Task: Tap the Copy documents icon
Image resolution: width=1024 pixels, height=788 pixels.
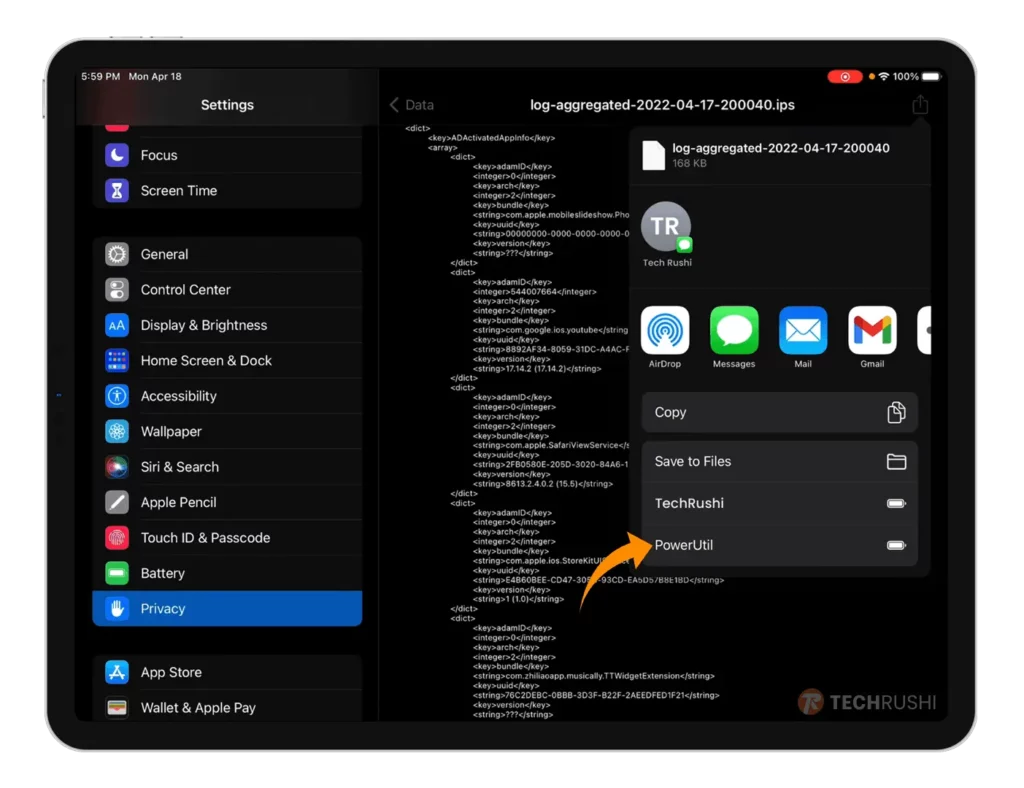Action: [x=896, y=413]
